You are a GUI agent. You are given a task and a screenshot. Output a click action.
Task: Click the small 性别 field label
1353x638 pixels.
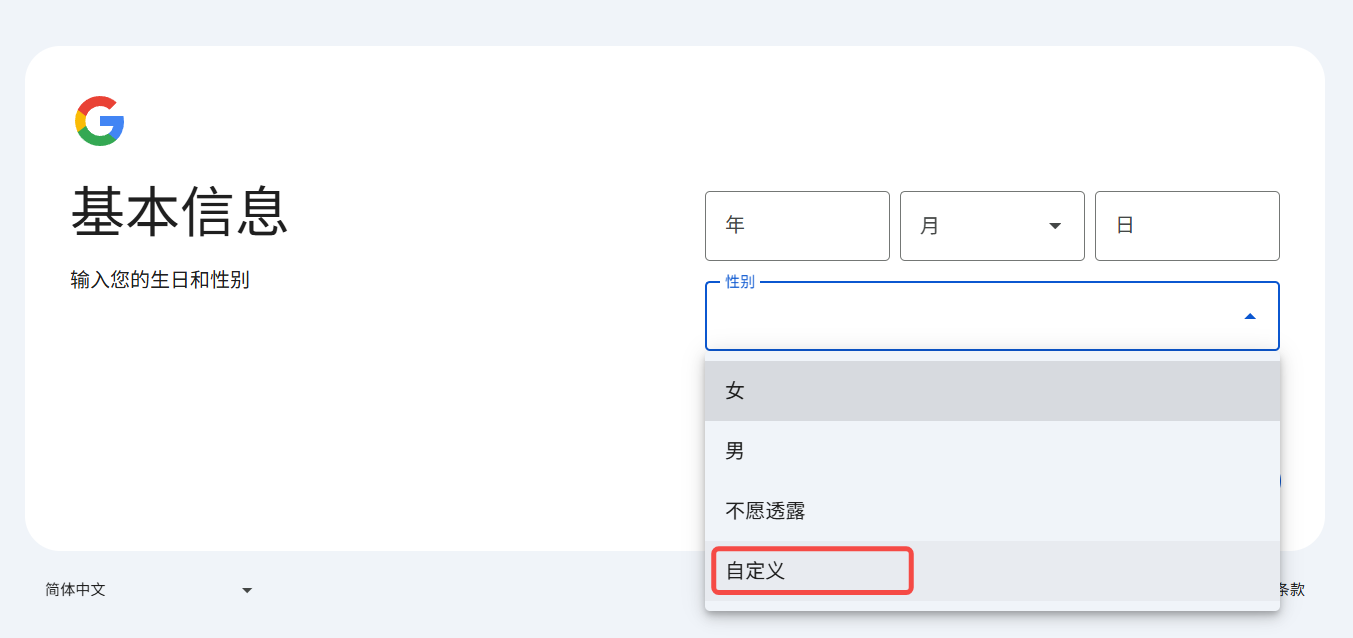(740, 282)
